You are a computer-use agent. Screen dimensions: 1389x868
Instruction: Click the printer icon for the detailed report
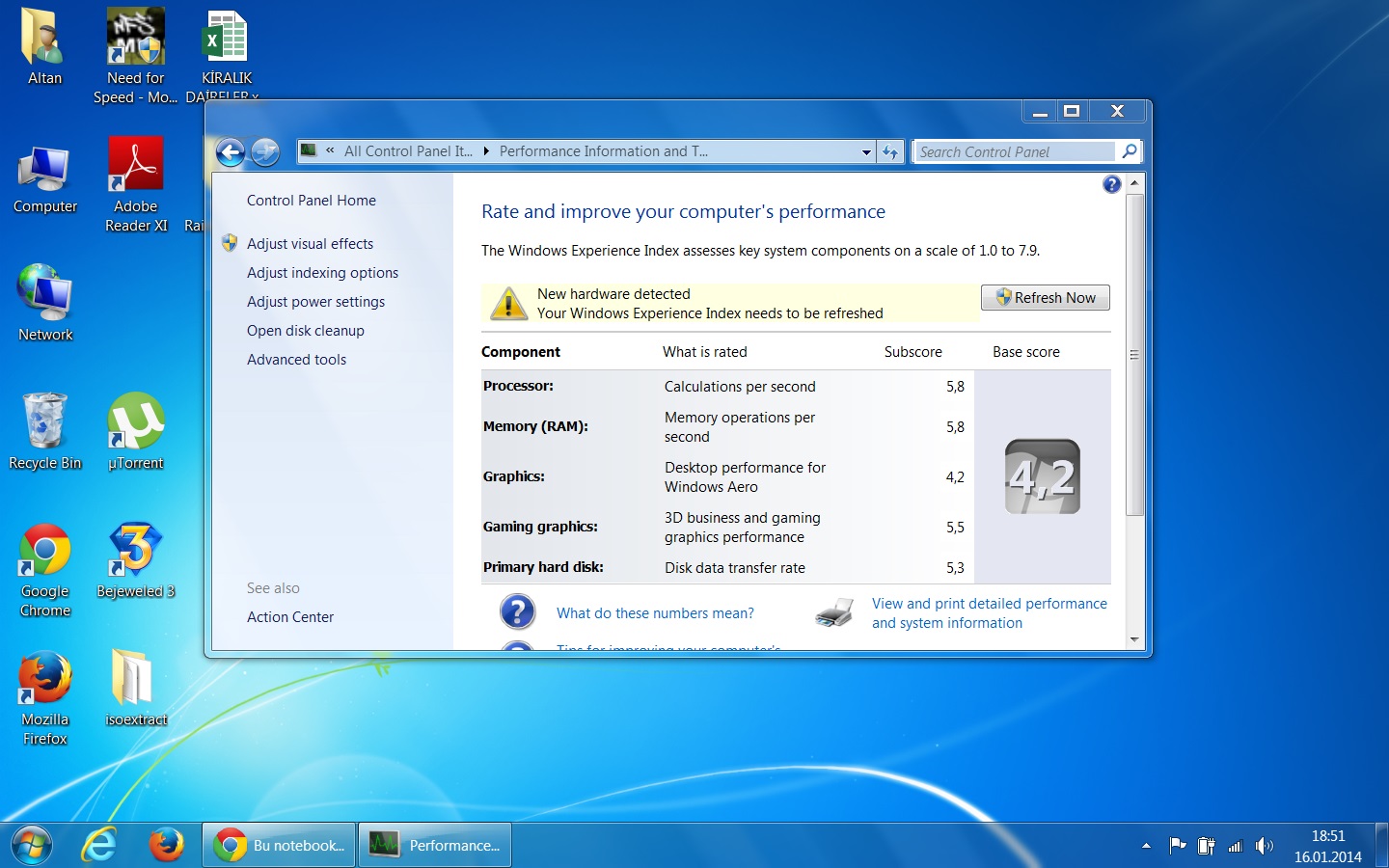[833, 613]
